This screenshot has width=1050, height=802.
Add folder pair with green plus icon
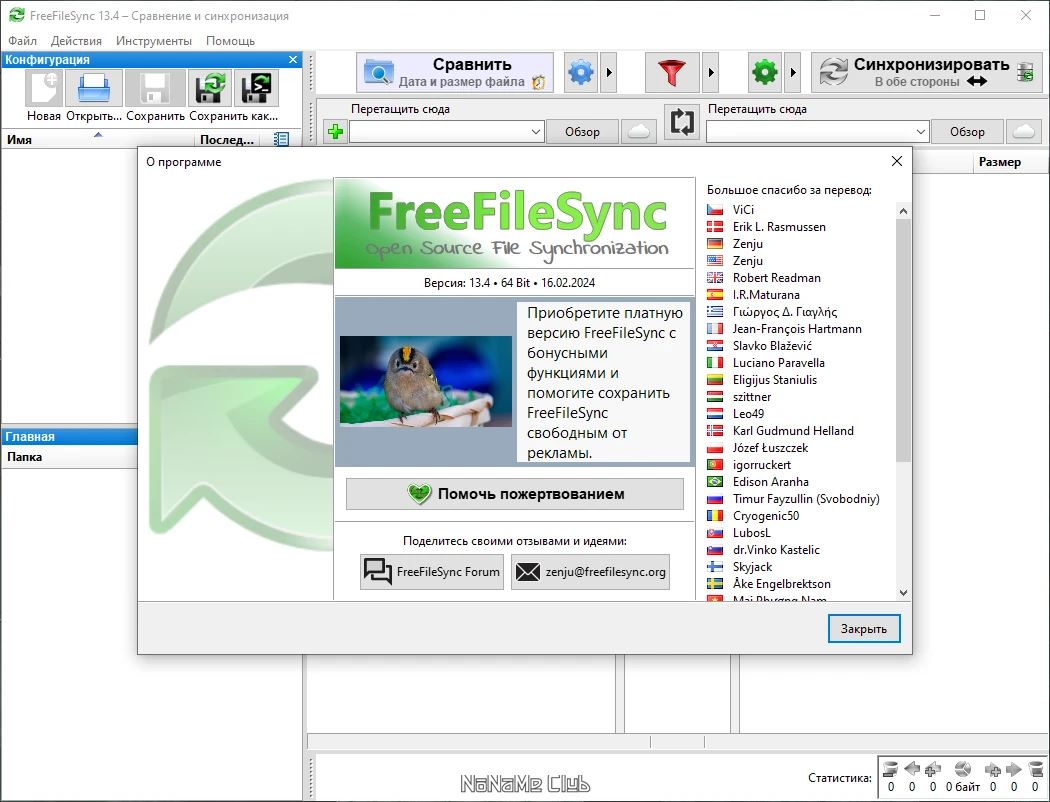[x=335, y=132]
